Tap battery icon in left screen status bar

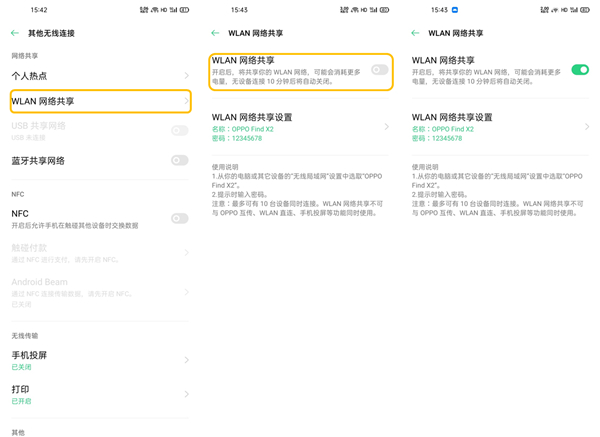185,9
